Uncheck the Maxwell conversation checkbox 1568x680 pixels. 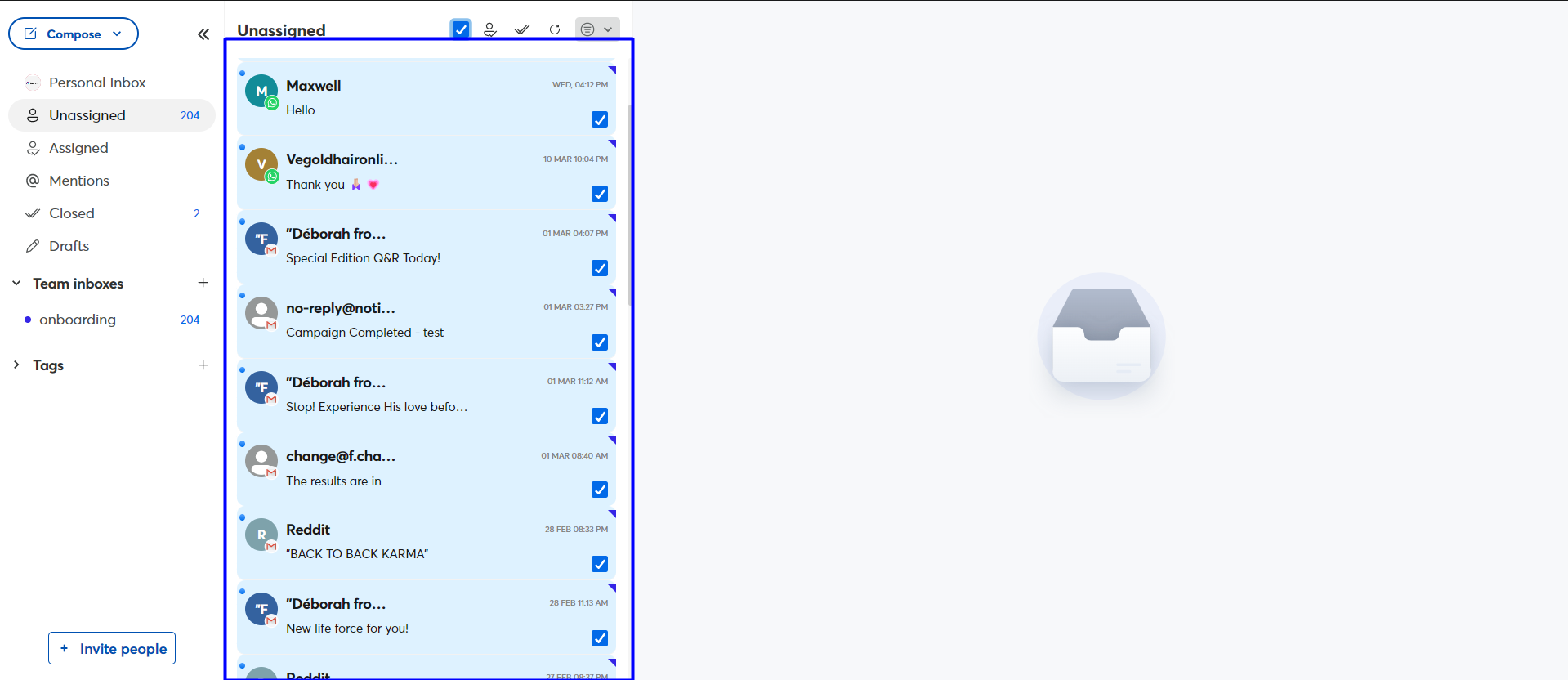(600, 119)
